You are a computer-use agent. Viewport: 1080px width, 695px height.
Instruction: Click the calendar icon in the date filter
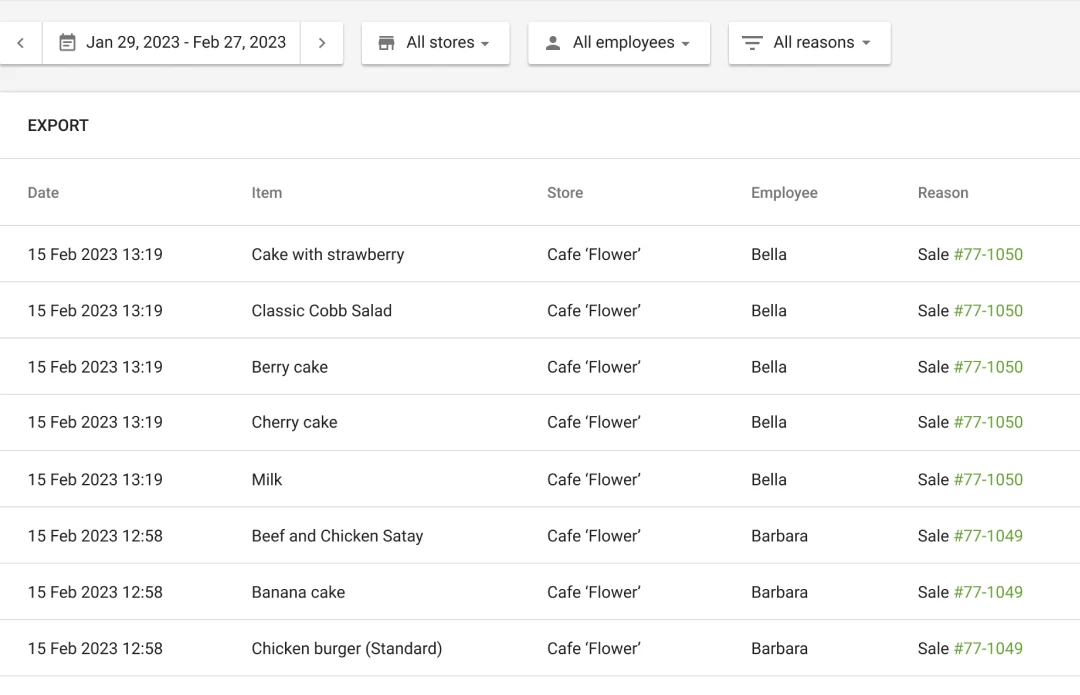[67, 42]
